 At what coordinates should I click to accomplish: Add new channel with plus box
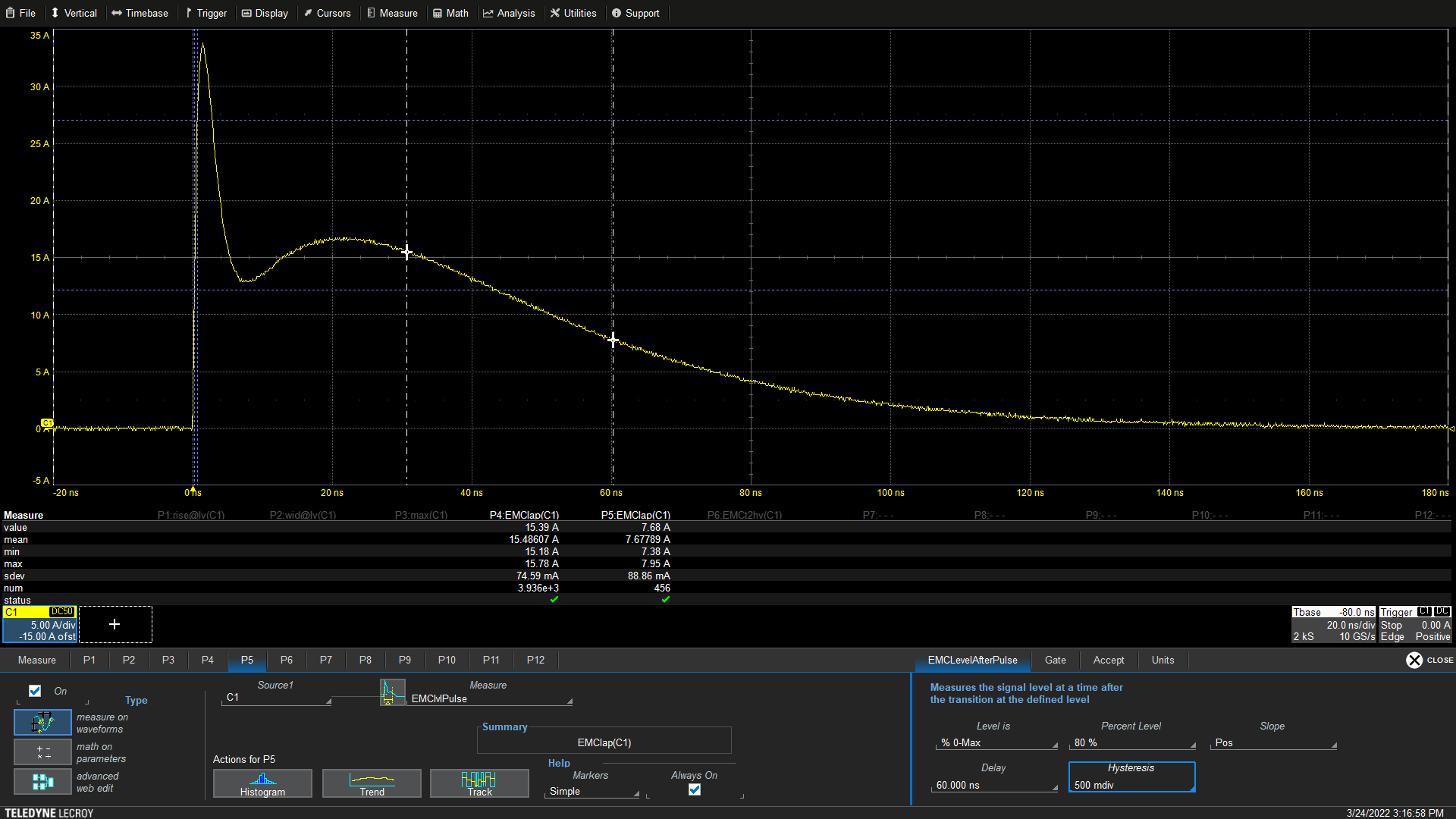pyautogui.click(x=115, y=624)
